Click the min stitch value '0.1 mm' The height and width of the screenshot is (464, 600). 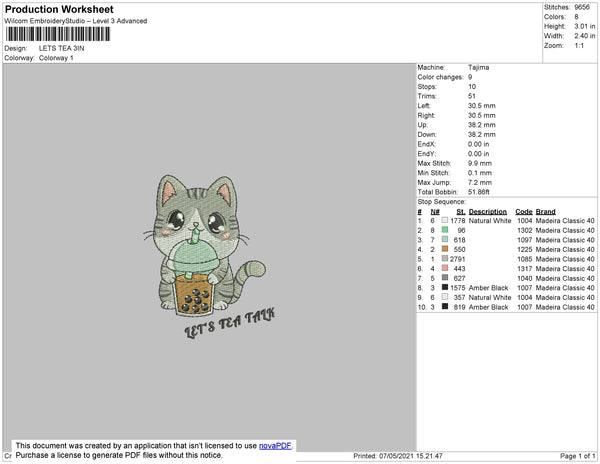click(x=480, y=173)
